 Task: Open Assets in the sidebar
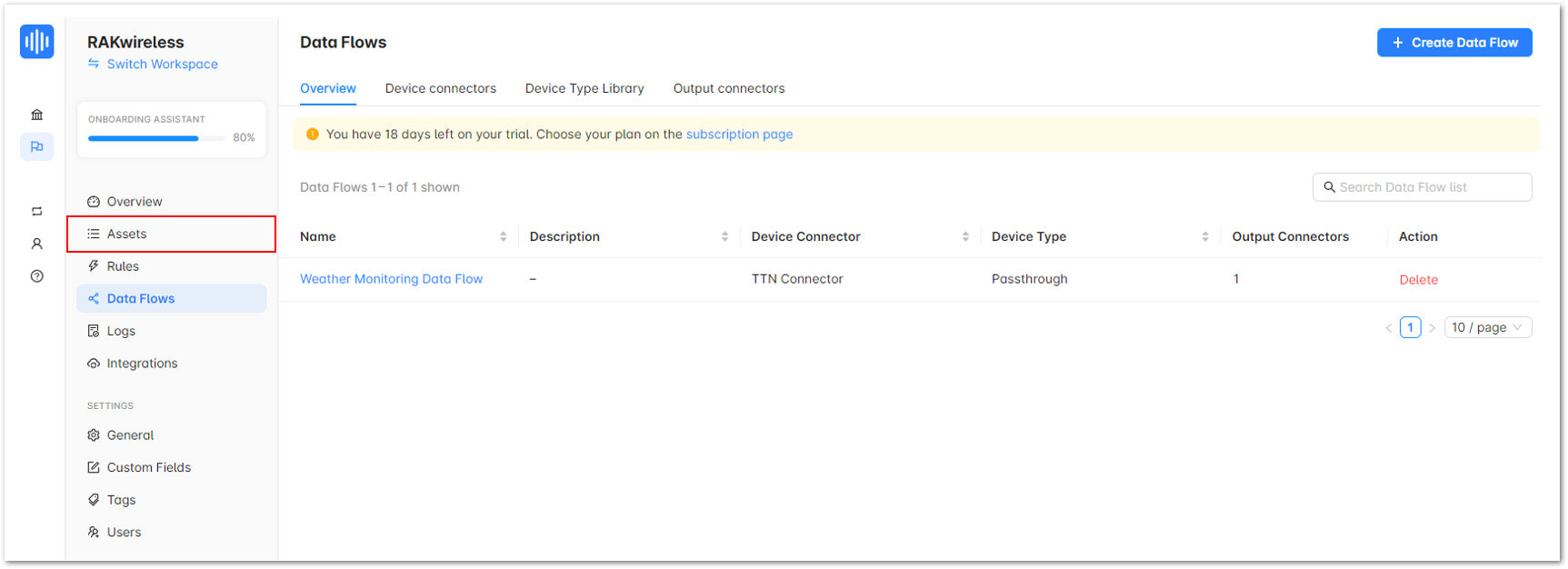click(x=172, y=234)
